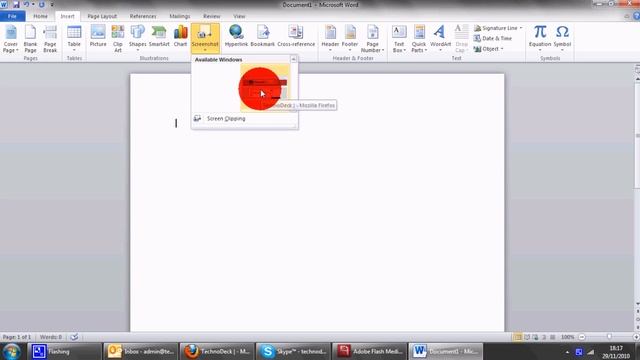The image size is (640, 360).
Task: Click the zoom out minus button
Action: 582,337
